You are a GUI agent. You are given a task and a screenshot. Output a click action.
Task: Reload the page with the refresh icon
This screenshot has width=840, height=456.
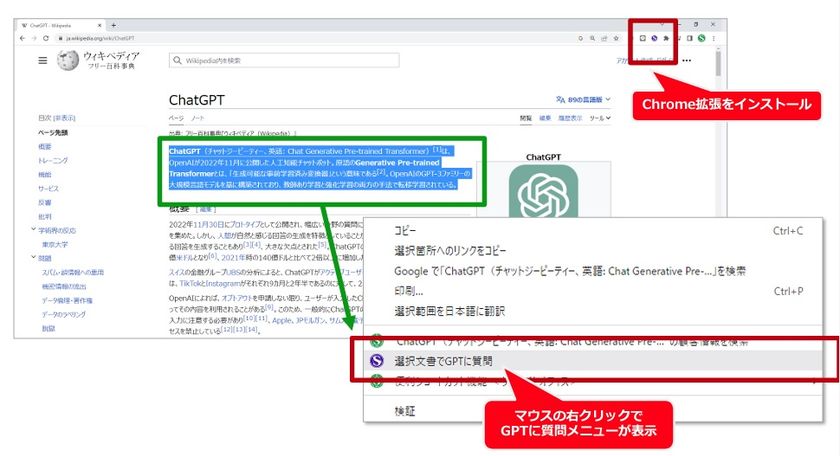coord(46,39)
